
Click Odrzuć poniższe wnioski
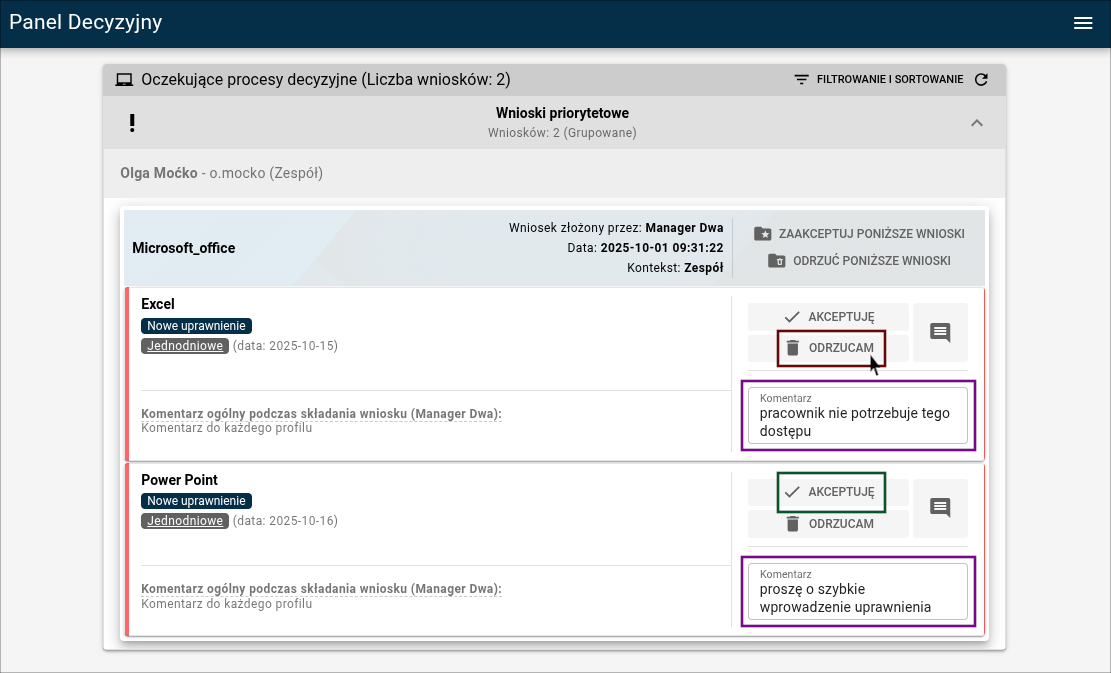click(859, 261)
